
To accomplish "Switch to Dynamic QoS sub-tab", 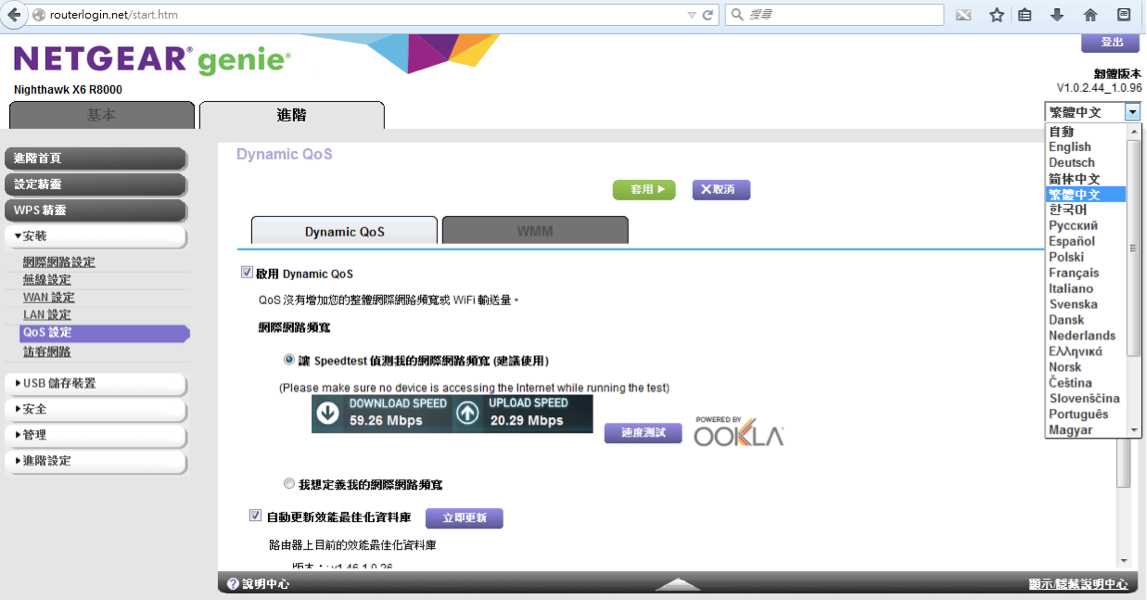I will pos(345,231).
